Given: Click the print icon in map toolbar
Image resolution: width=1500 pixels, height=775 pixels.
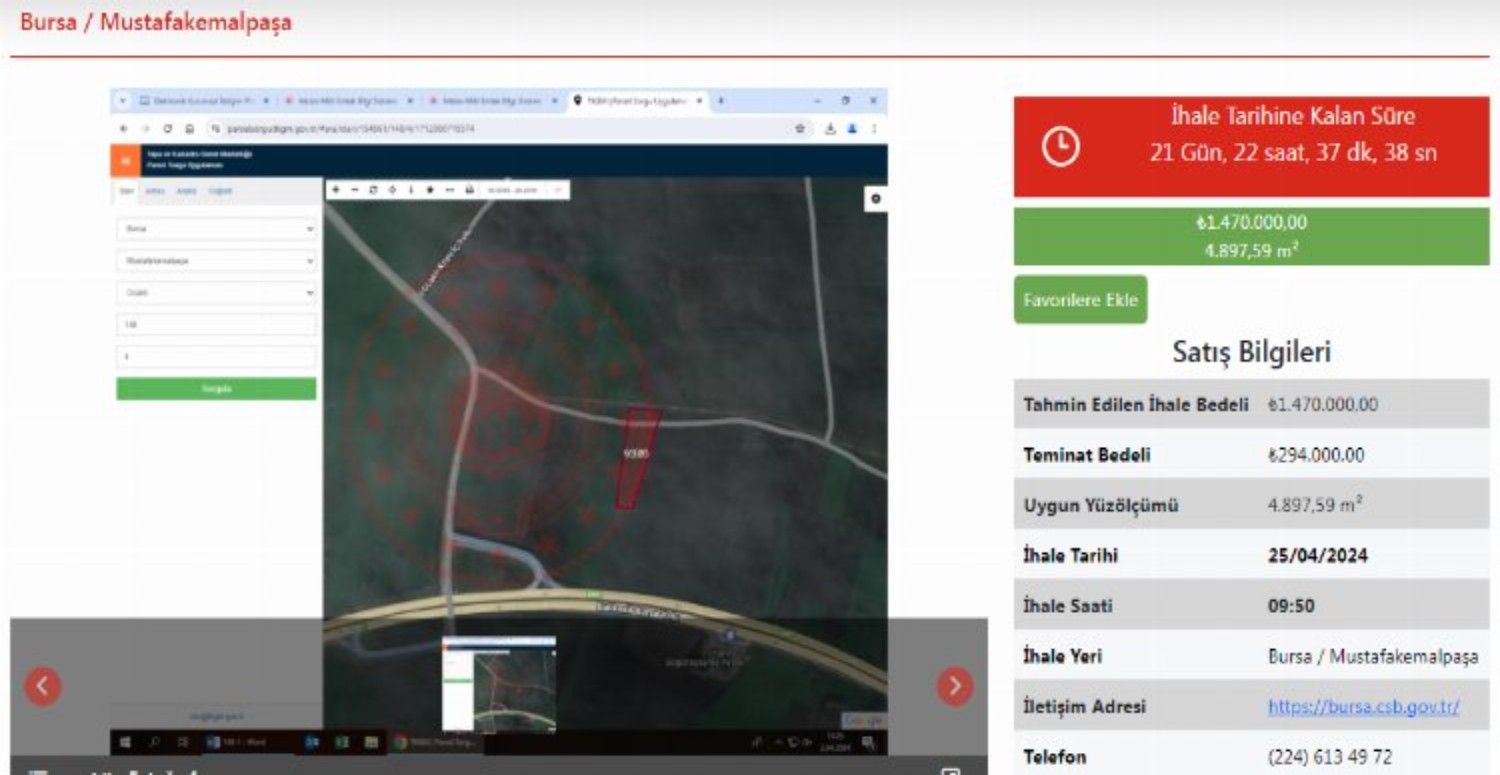Looking at the screenshot, I should tap(469, 189).
